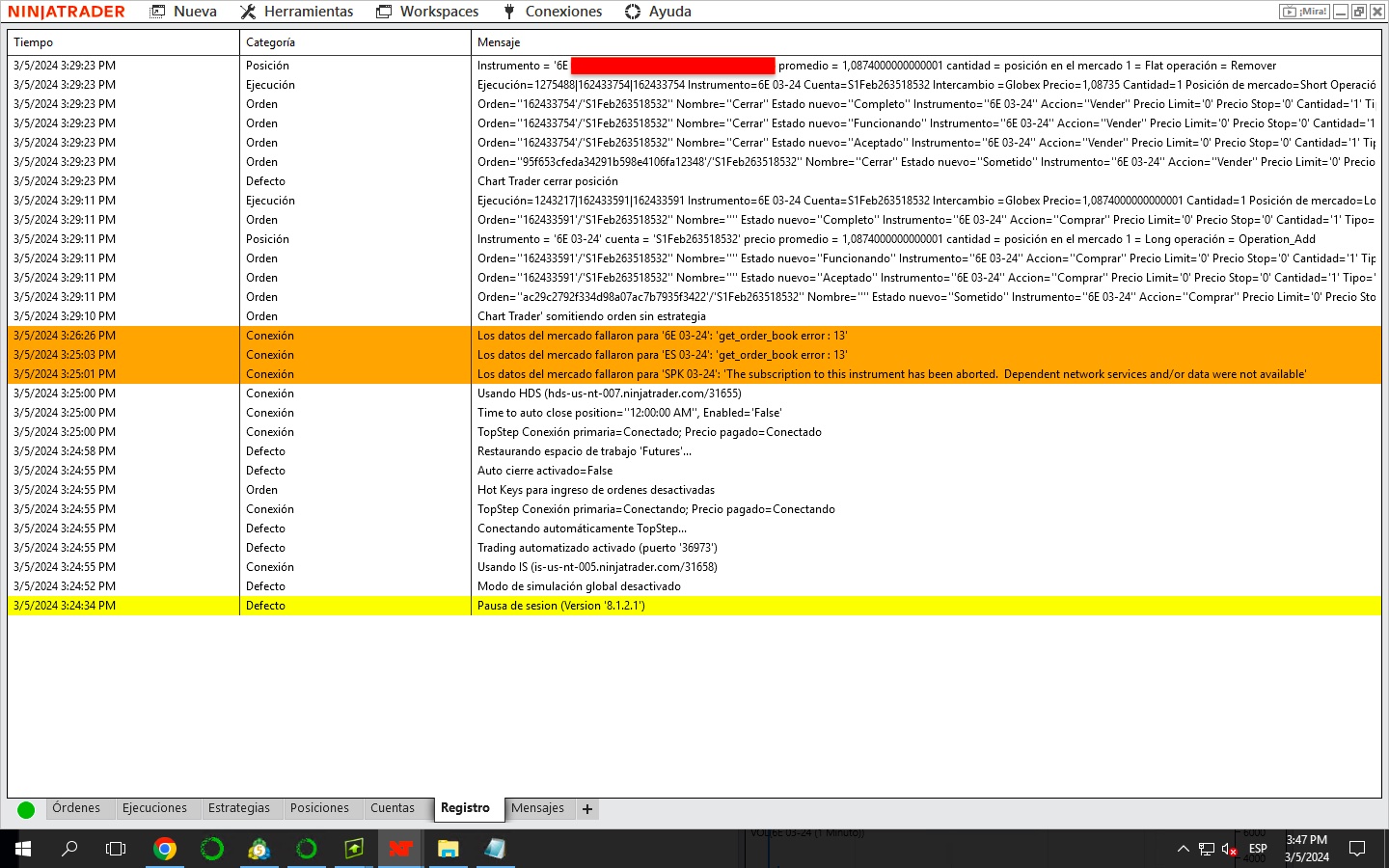Switch to NinjaTrader taskbar icon
This screenshot has width=1389, height=868.
click(x=400, y=849)
